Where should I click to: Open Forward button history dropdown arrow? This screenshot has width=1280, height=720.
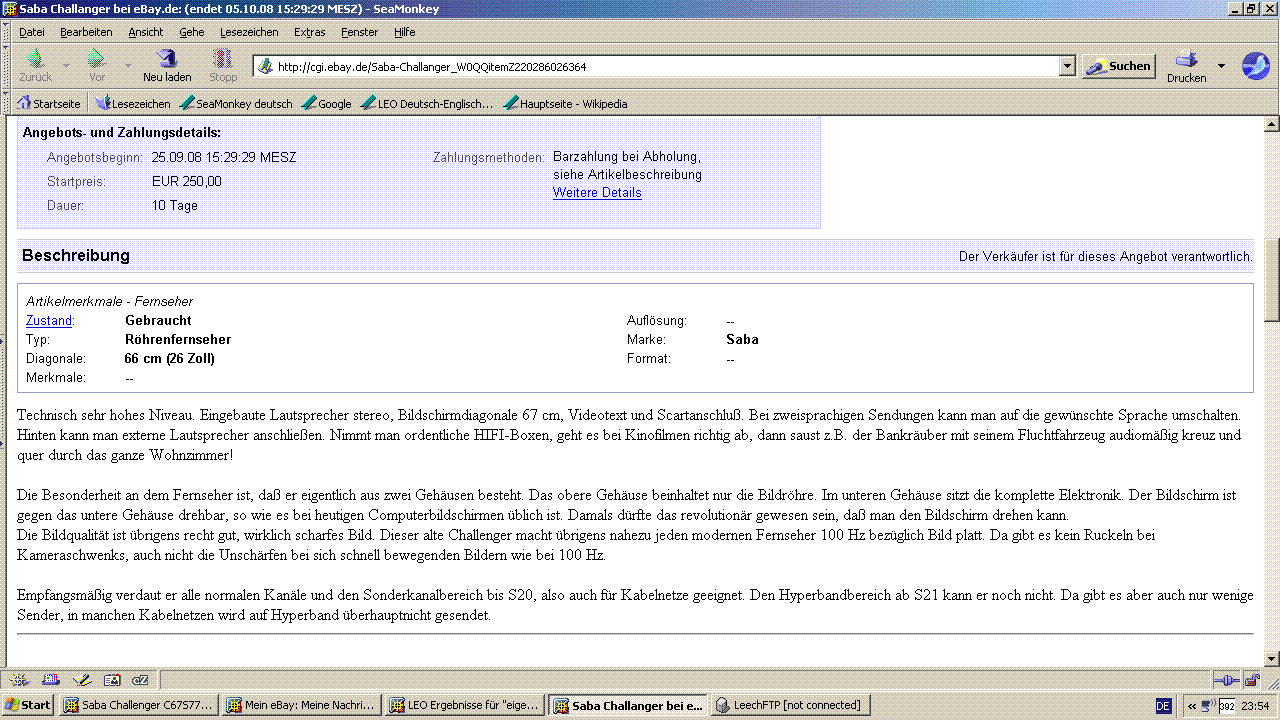tap(127, 66)
